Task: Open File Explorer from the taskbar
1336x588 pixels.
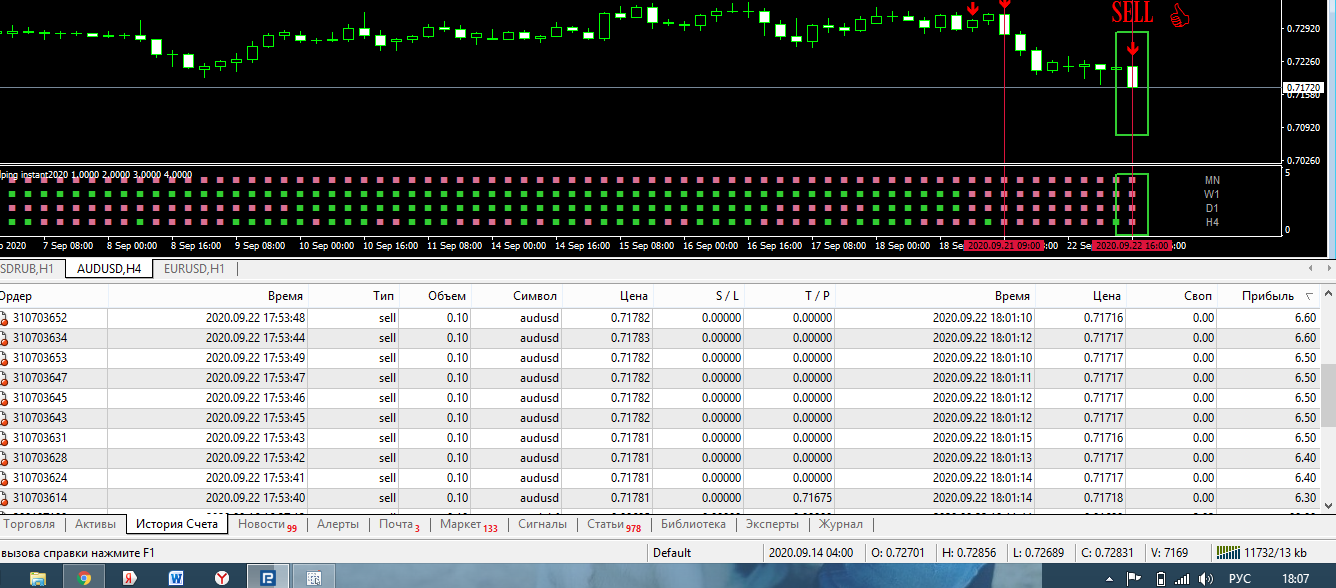Action: click(x=38, y=577)
